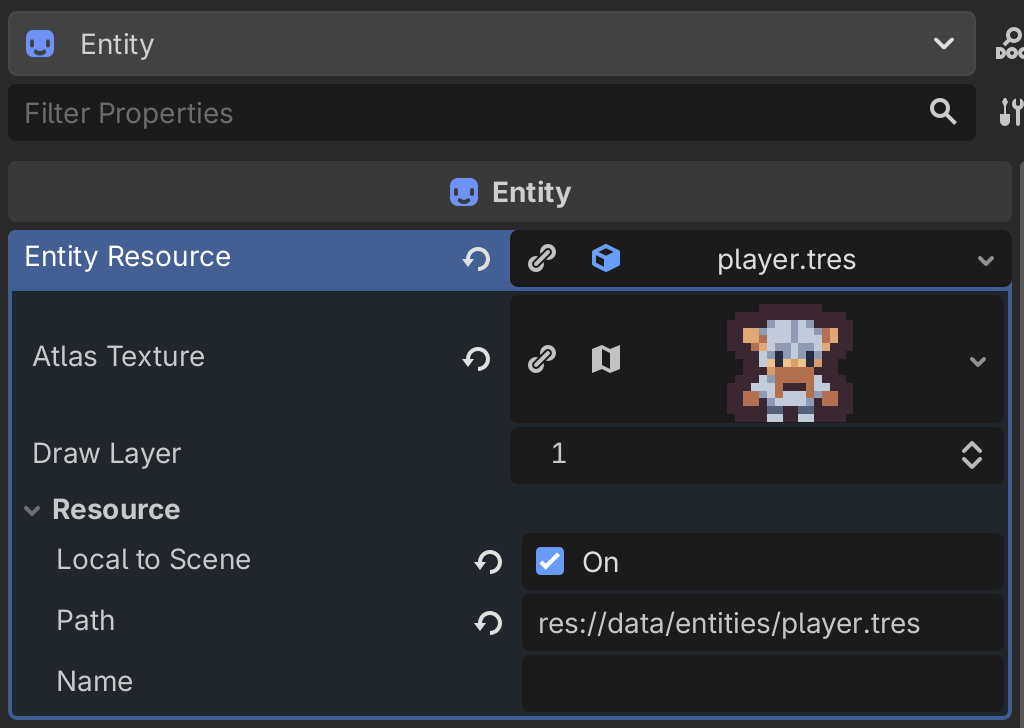Viewport: 1024px width, 728px height.
Task: Click the atlas map icon beside sprite
Action: [x=605, y=358]
